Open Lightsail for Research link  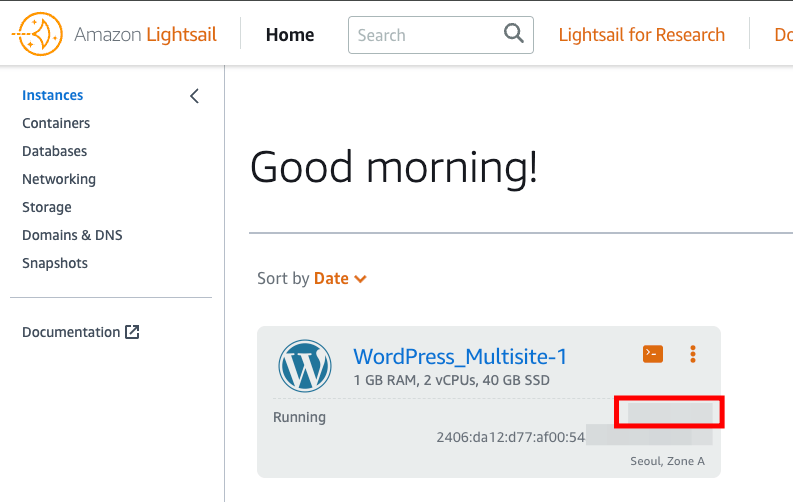(642, 35)
